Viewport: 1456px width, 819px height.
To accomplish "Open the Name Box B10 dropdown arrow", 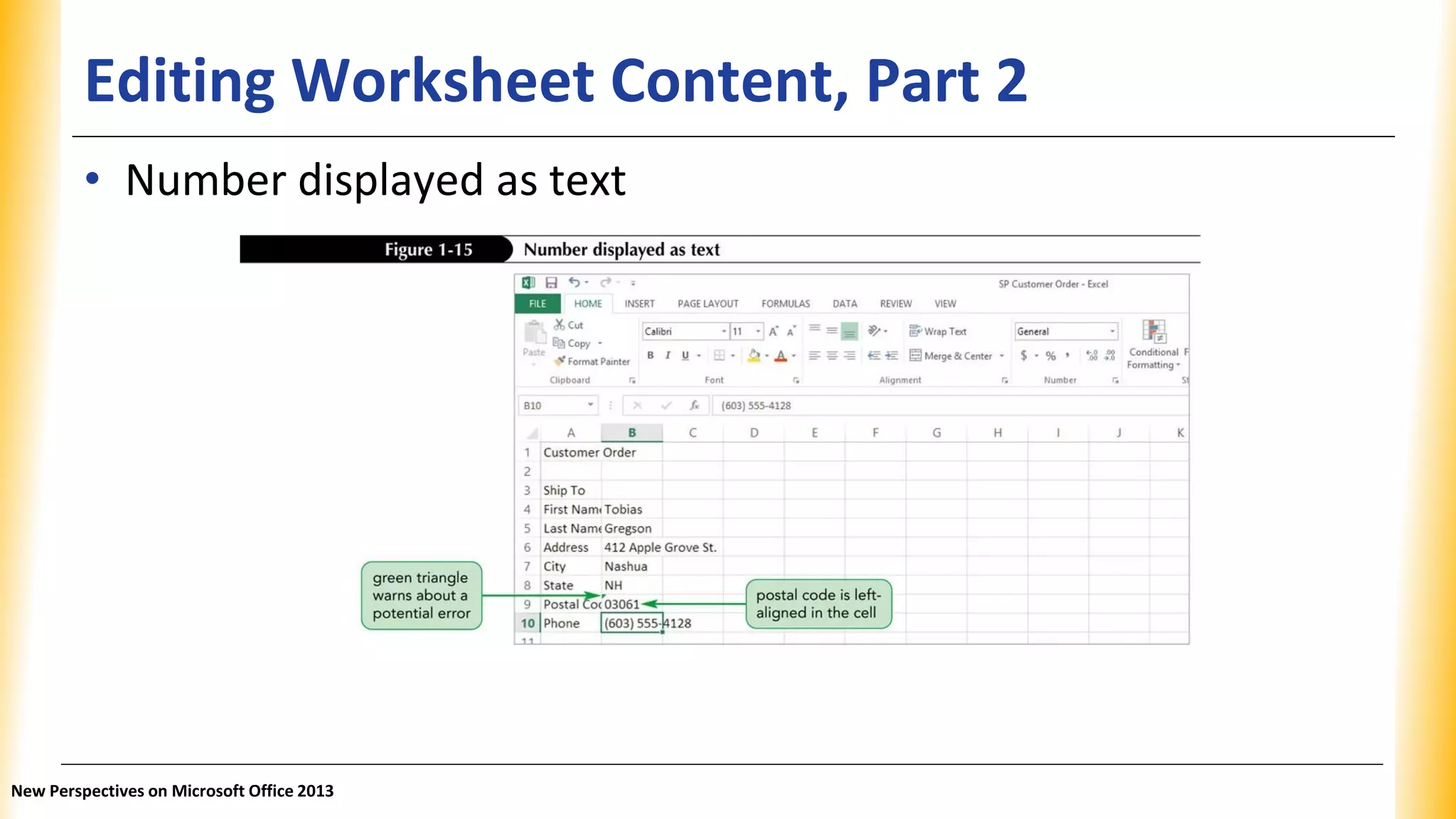I will click(590, 405).
